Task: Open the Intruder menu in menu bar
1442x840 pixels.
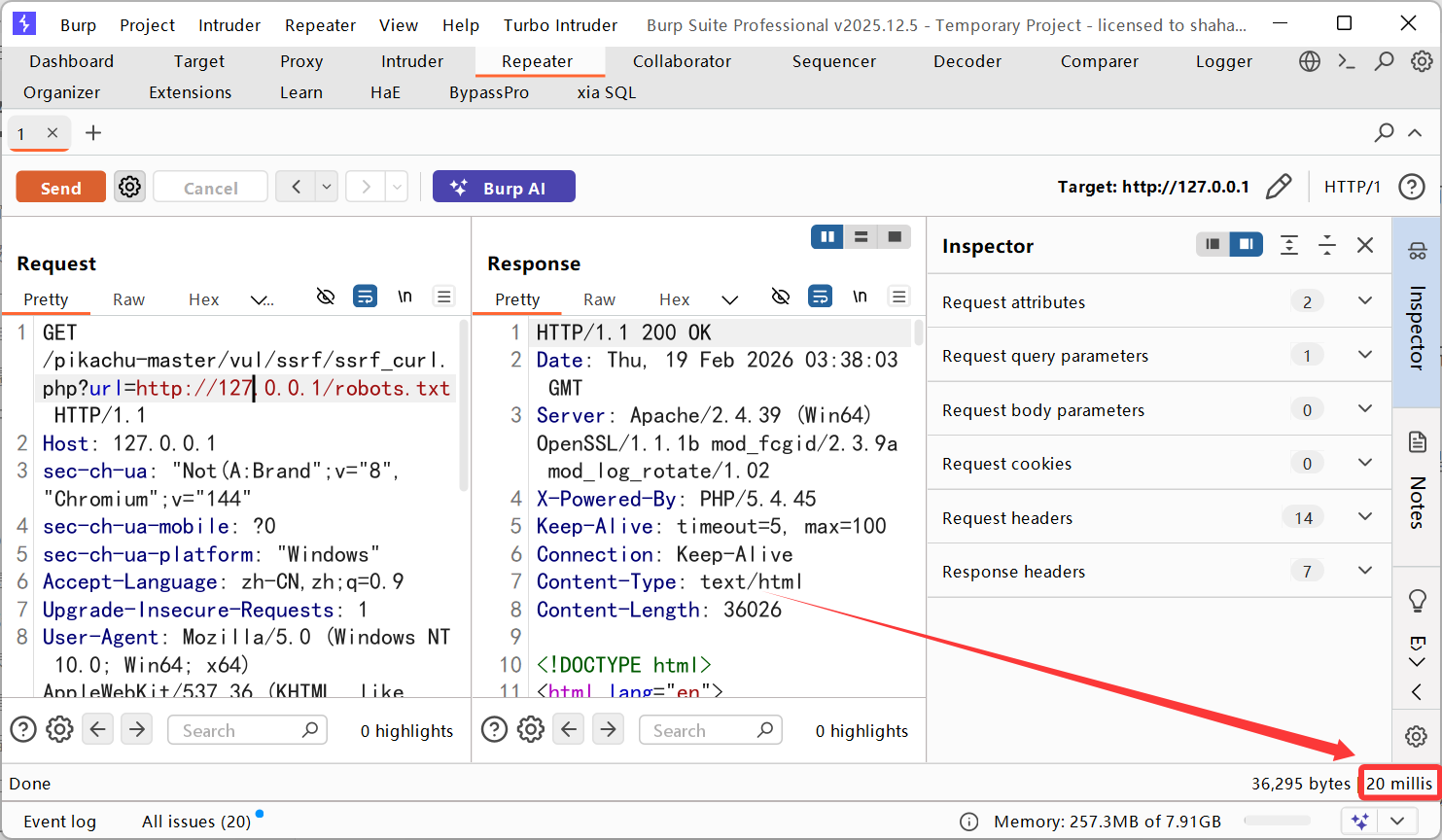Action: tap(229, 25)
